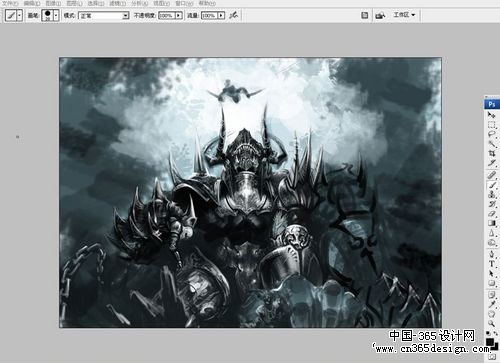Screen dimensions: 500x363
Task: Open the 文件 (File) menu
Action: coord(10,3)
